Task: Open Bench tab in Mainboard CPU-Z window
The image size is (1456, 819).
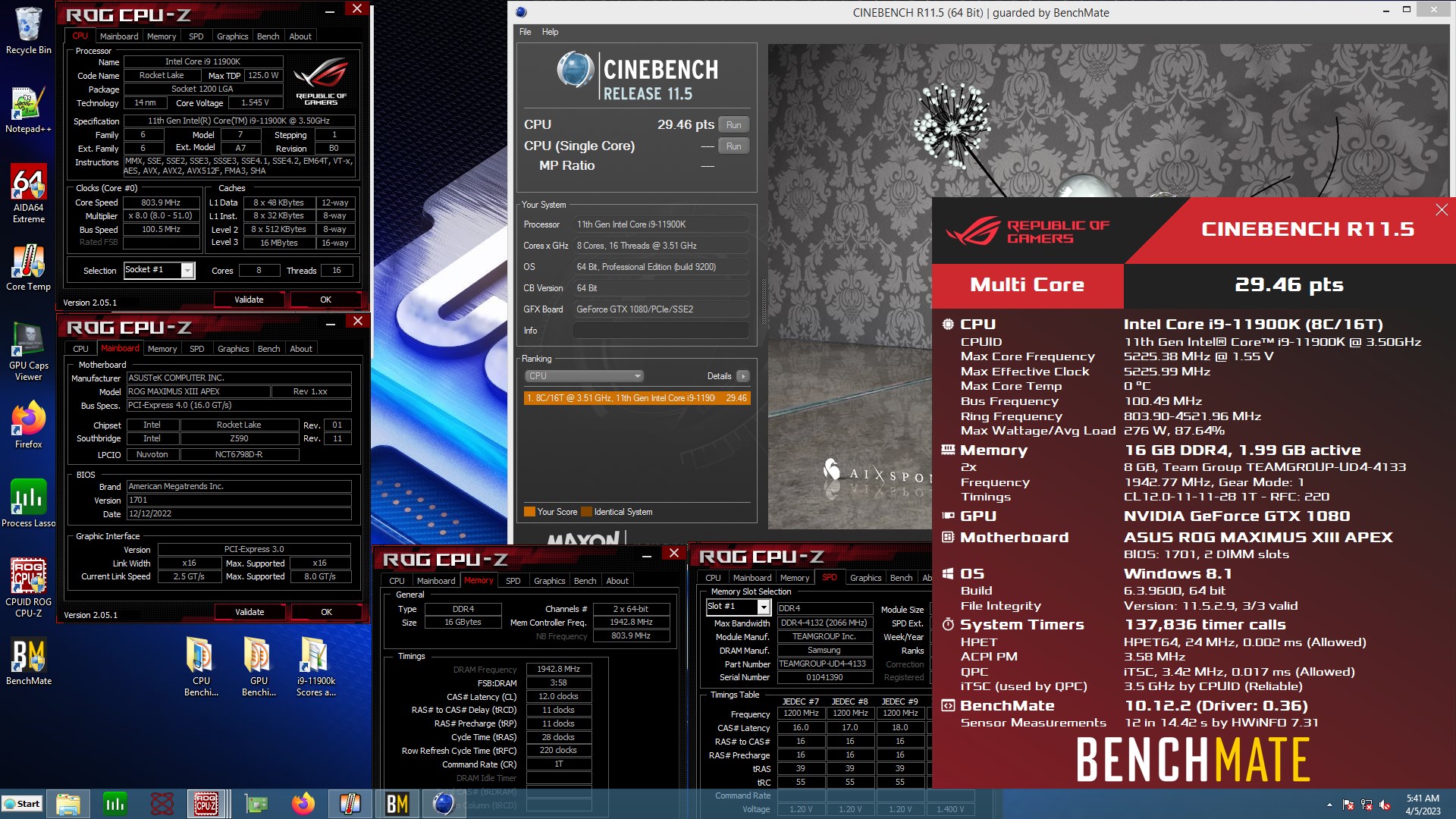Action: click(268, 349)
